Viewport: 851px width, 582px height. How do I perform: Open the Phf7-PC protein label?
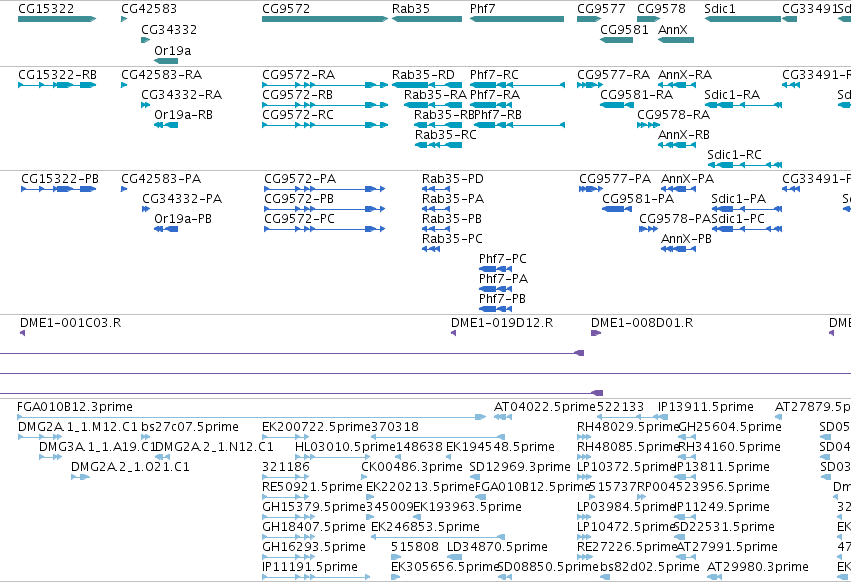click(503, 259)
